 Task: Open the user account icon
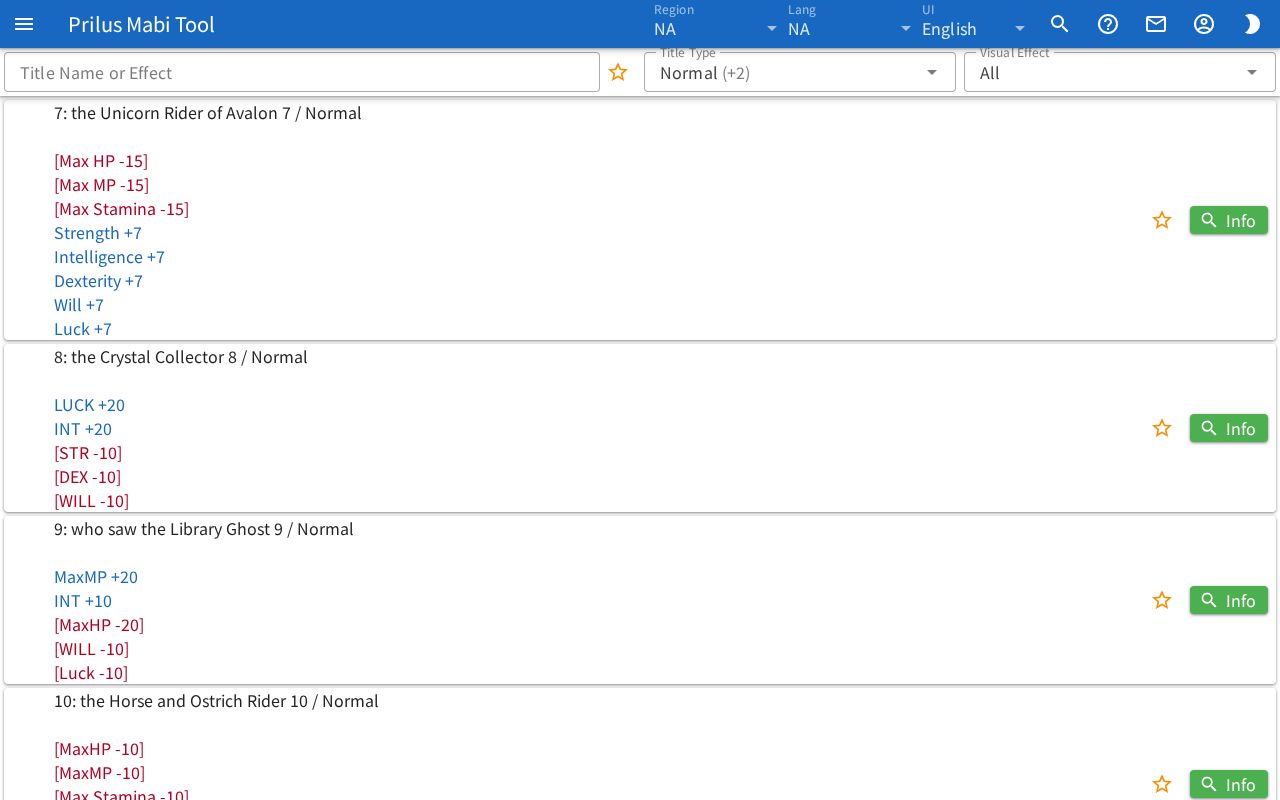click(x=1204, y=24)
